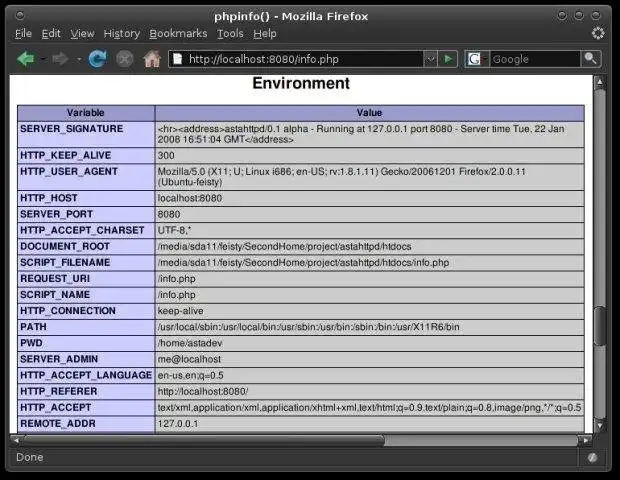
Task: Click the SCRIPT_FILENAME variable cell
Action: tap(86, 263)
